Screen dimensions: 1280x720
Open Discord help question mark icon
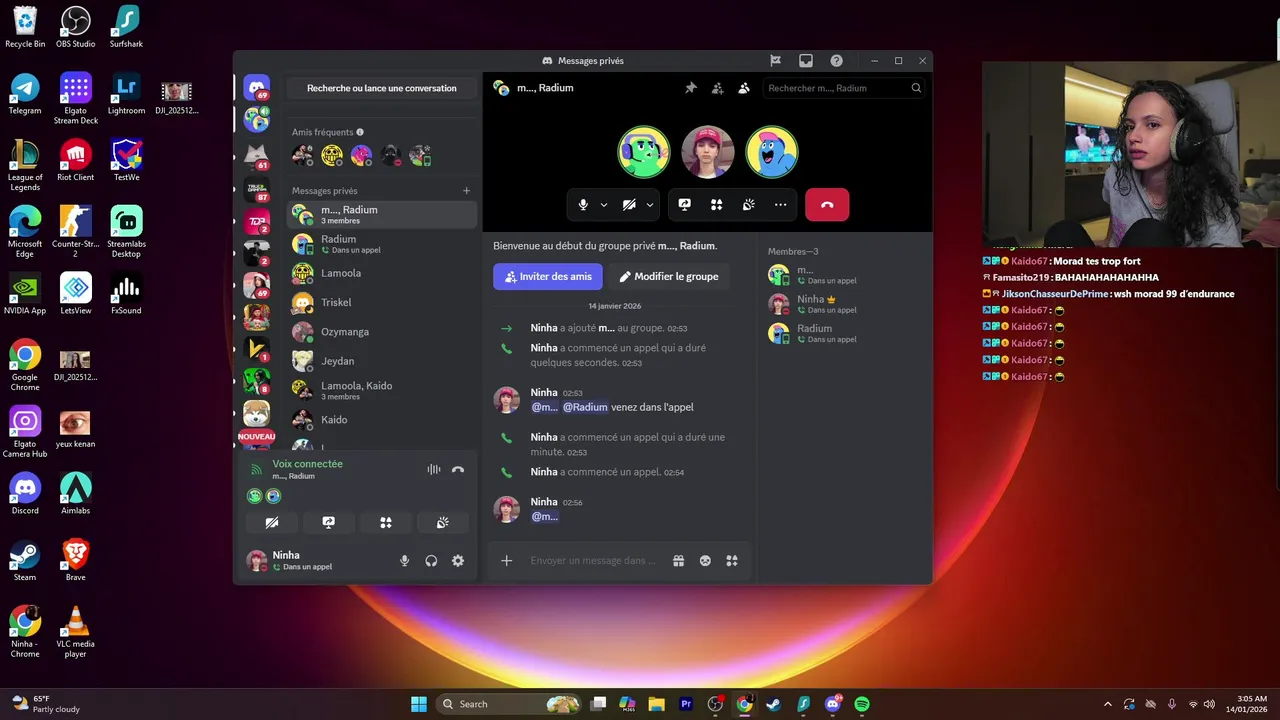pos(836,61)
